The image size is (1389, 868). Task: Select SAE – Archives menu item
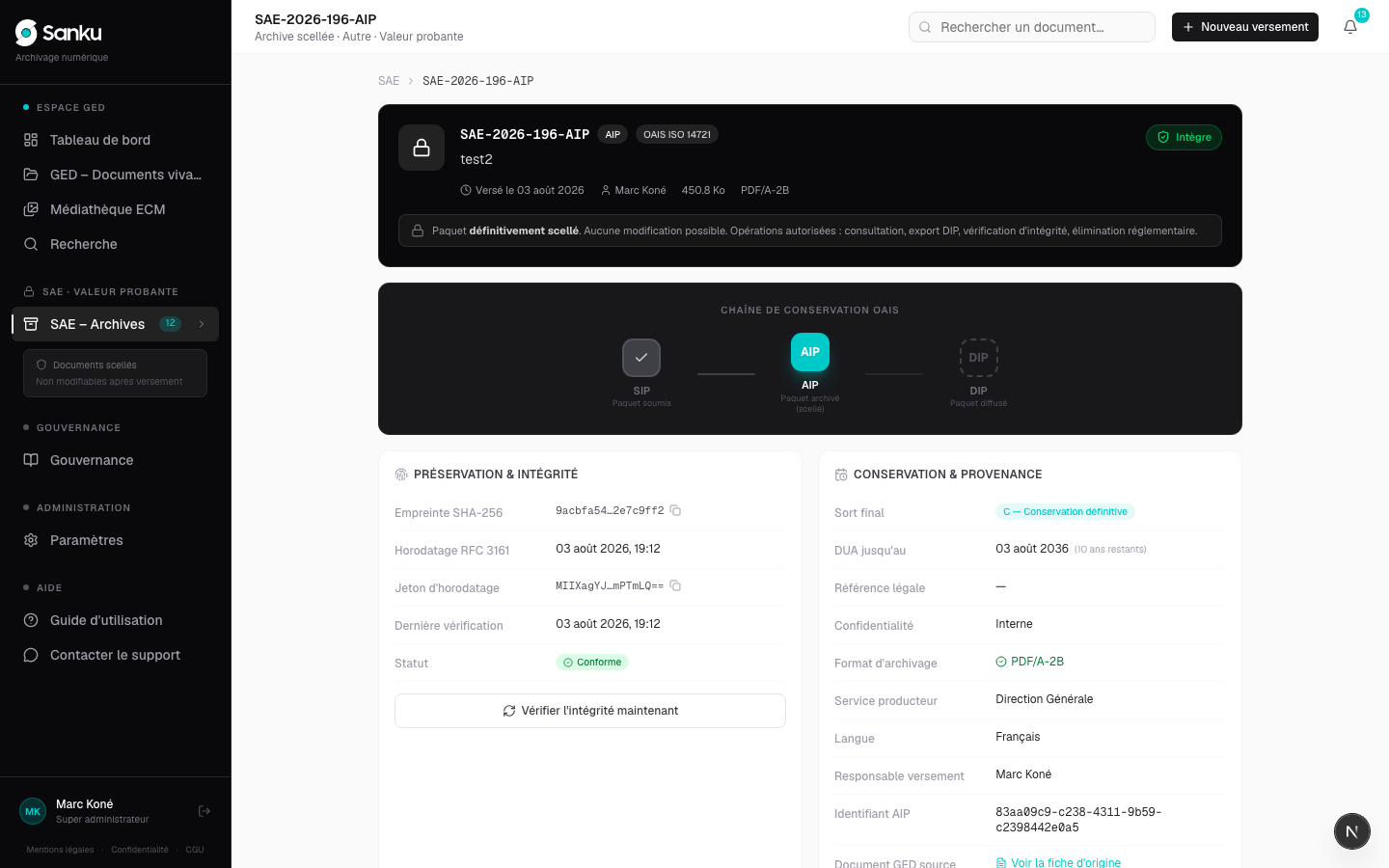pyautogui.click(x=115, y=324)
